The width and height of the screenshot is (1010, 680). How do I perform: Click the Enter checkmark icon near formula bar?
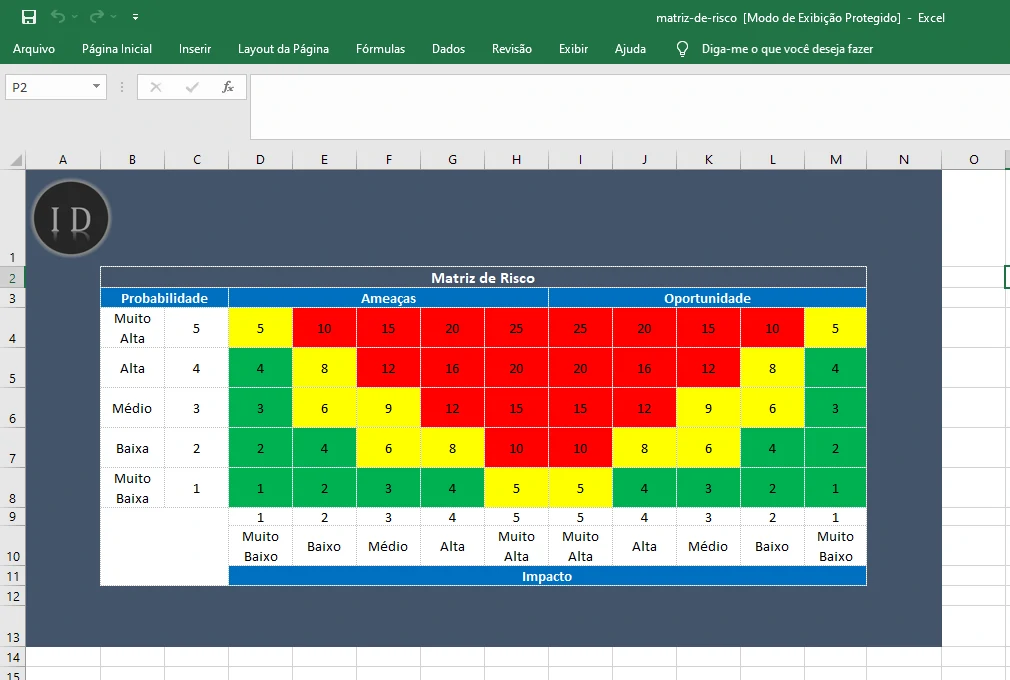(191, 87)
